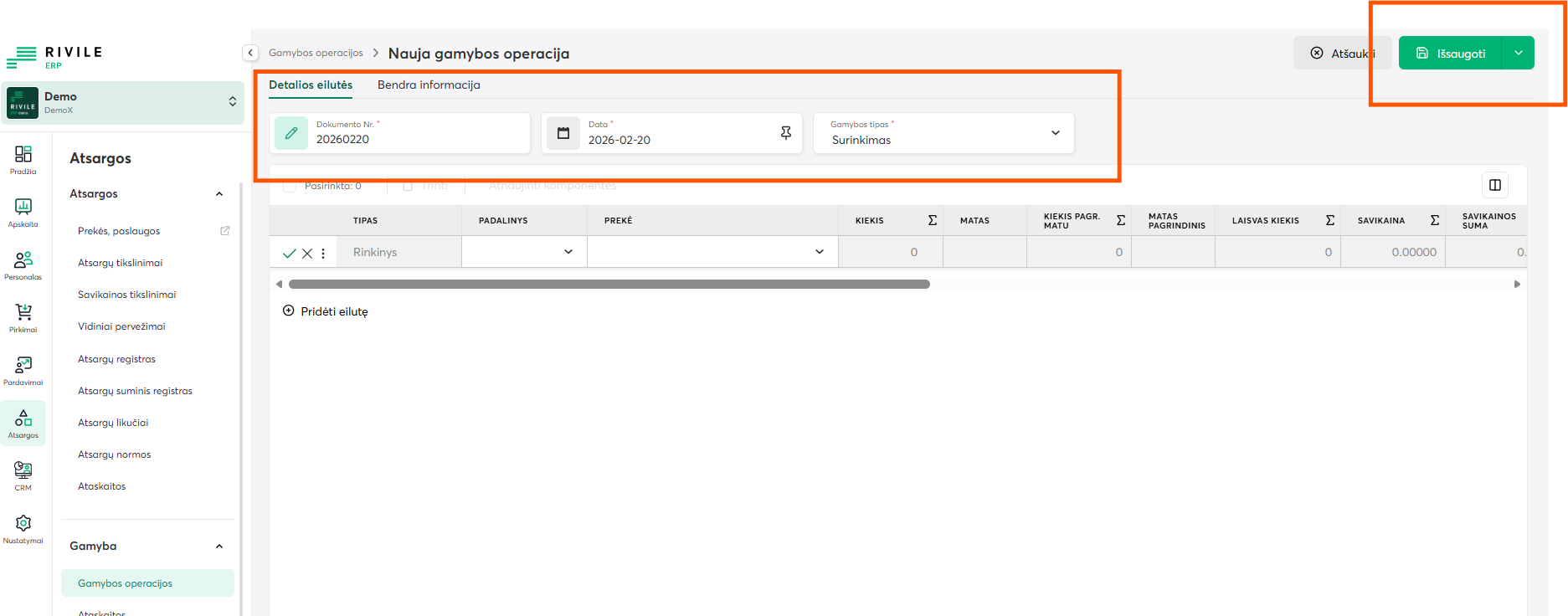Select Atsargų likučiai in the side menu
The height and width of the screenshot is (616, 1568).
click(x=113, y=423)
